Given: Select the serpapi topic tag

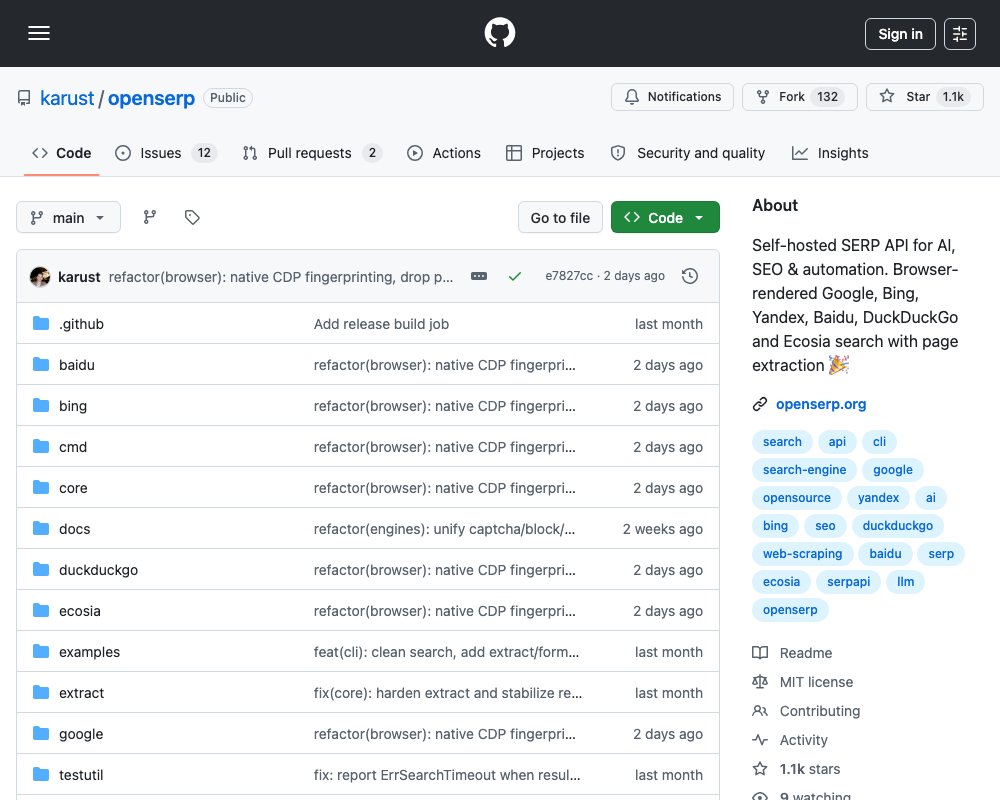Looking at the screenshot, I should (x=848, y=582).
